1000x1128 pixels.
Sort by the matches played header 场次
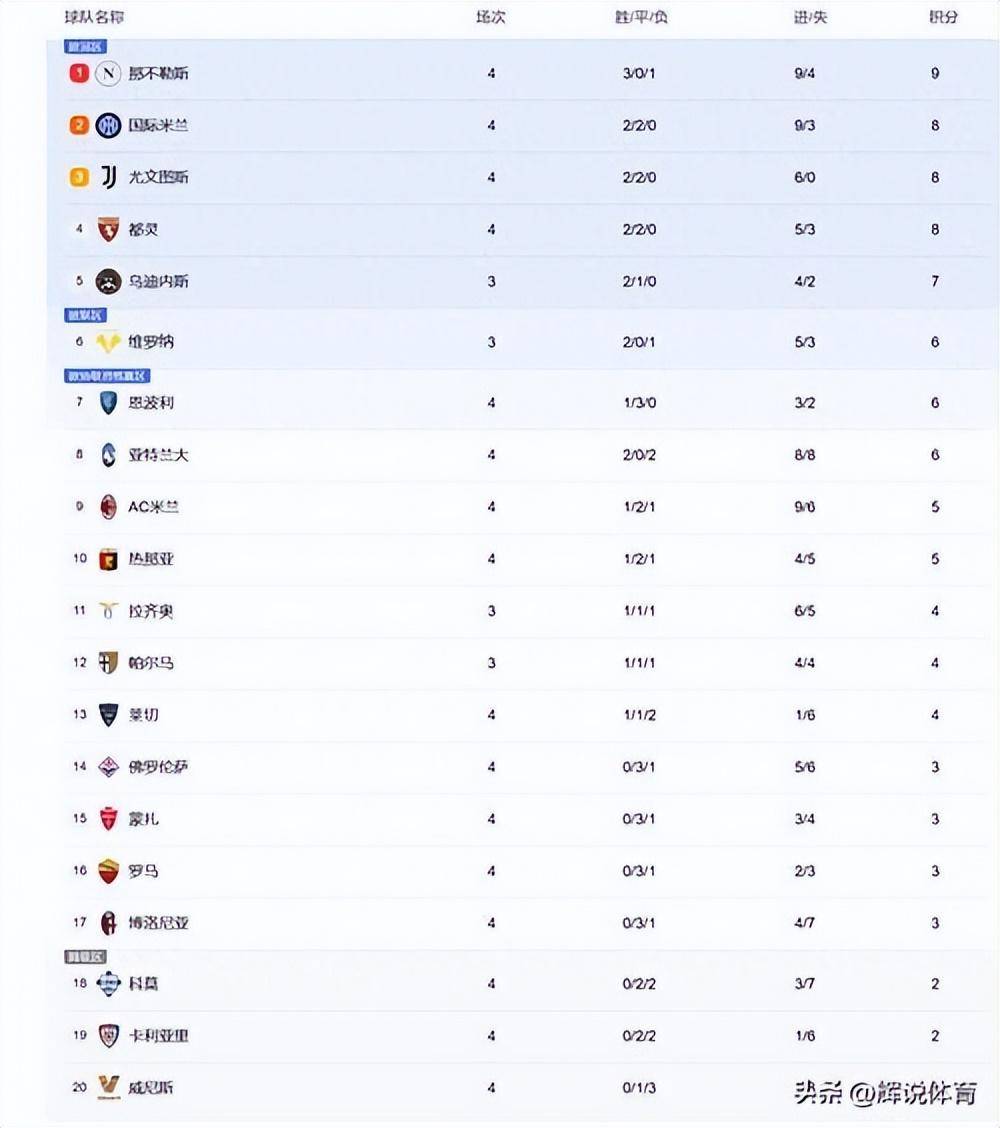(x=491, y=17)
